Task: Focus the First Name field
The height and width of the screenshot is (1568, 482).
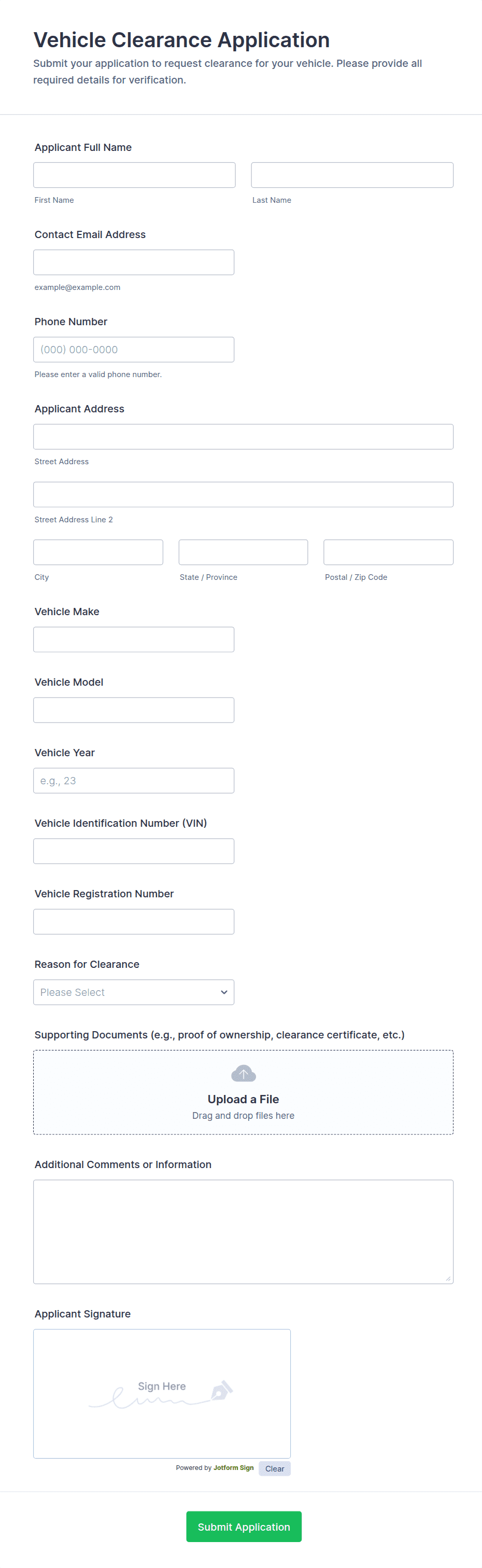Action: click(x=134, y=175)
